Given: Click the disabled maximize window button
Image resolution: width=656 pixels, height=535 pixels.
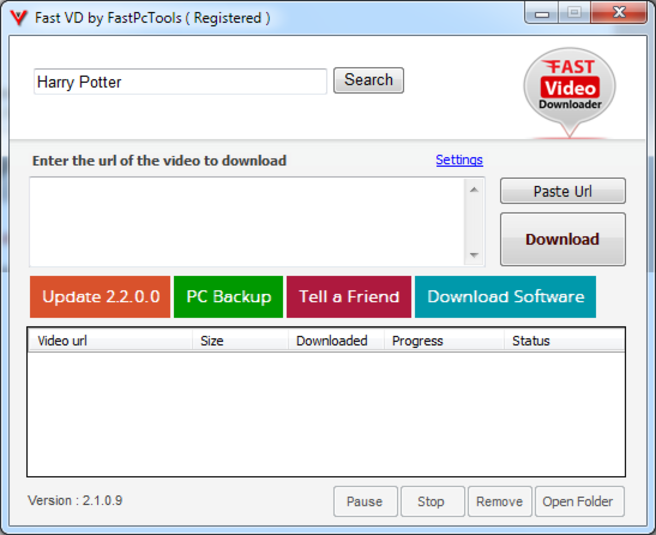Looking at the screenshot, I should [x=574, y=13].
